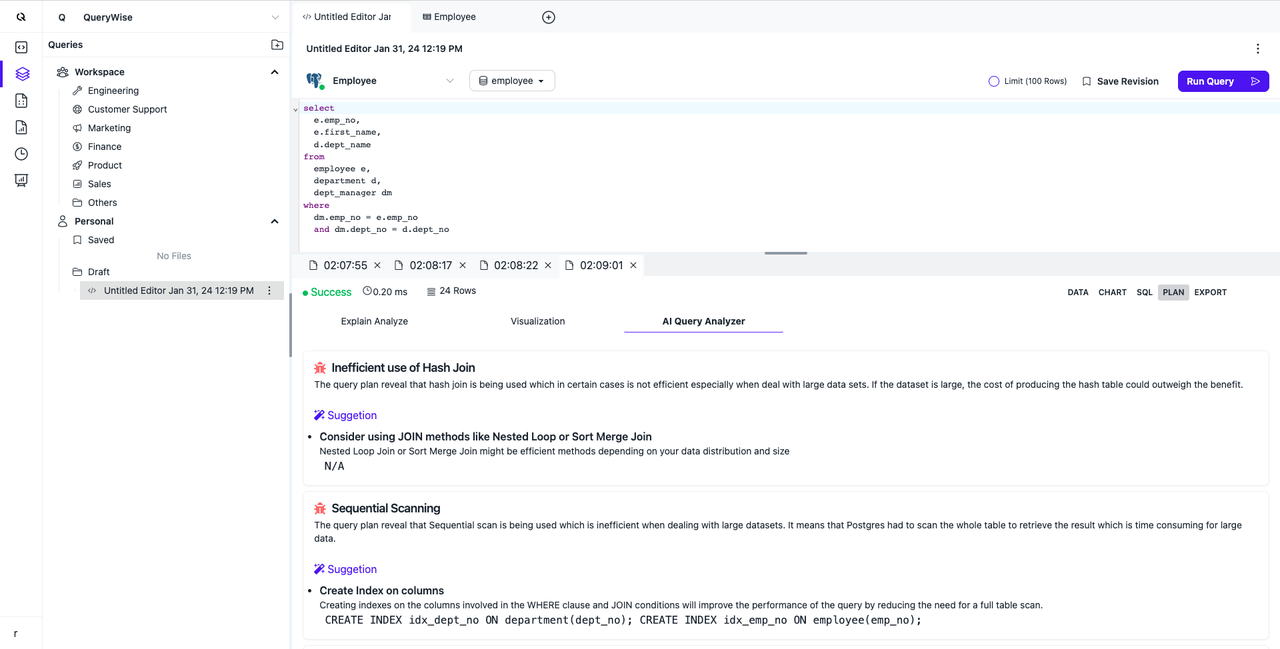Add a new editor tab with plus icon

[x=548, y=17]
